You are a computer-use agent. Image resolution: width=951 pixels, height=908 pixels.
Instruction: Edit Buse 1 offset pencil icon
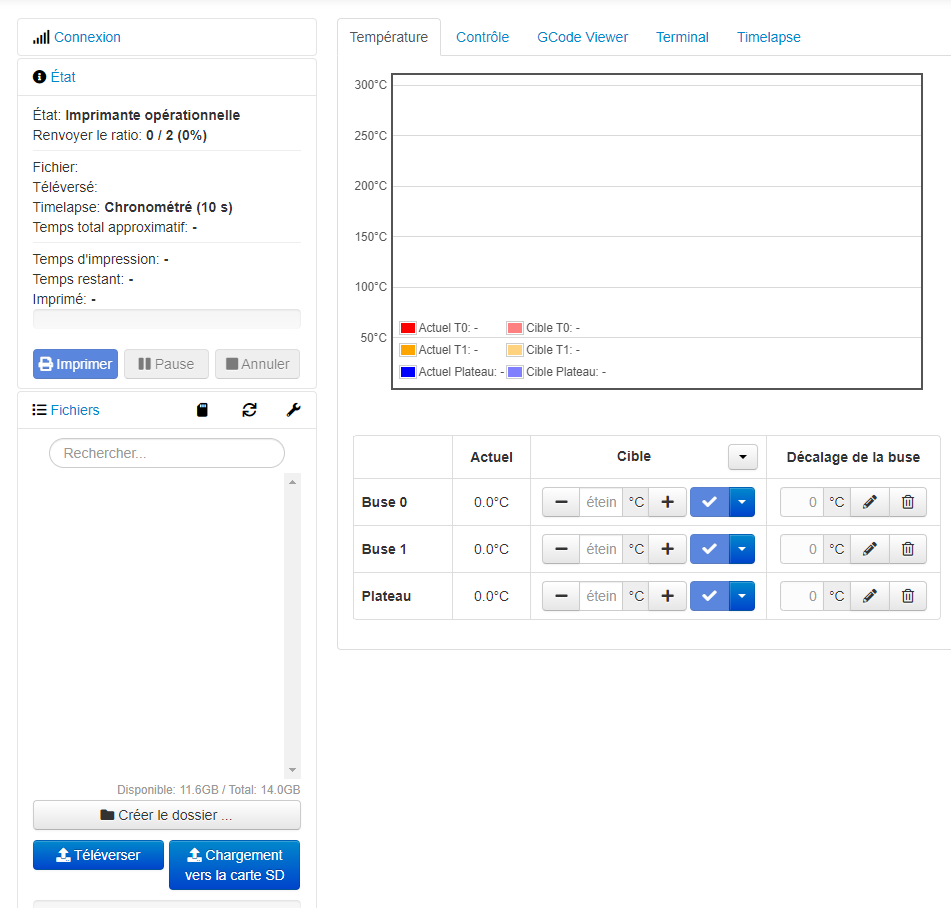click(870, 549)
